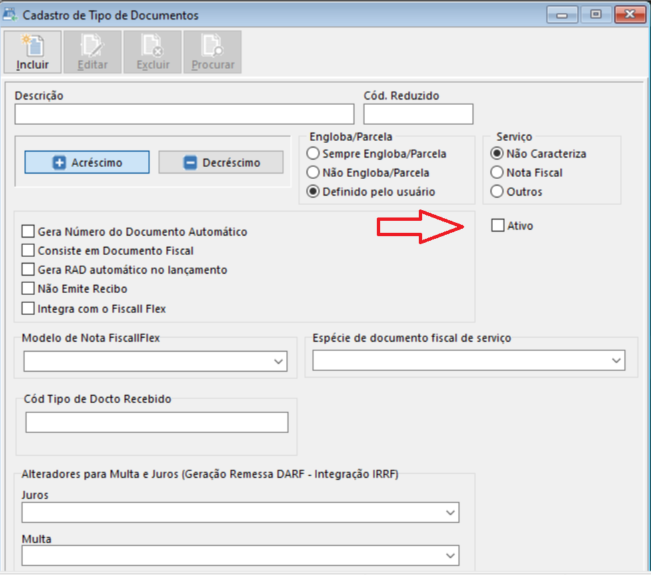Click the Excluir toolbar button
The height and width of the screenshot is (575, 651).
153,52
